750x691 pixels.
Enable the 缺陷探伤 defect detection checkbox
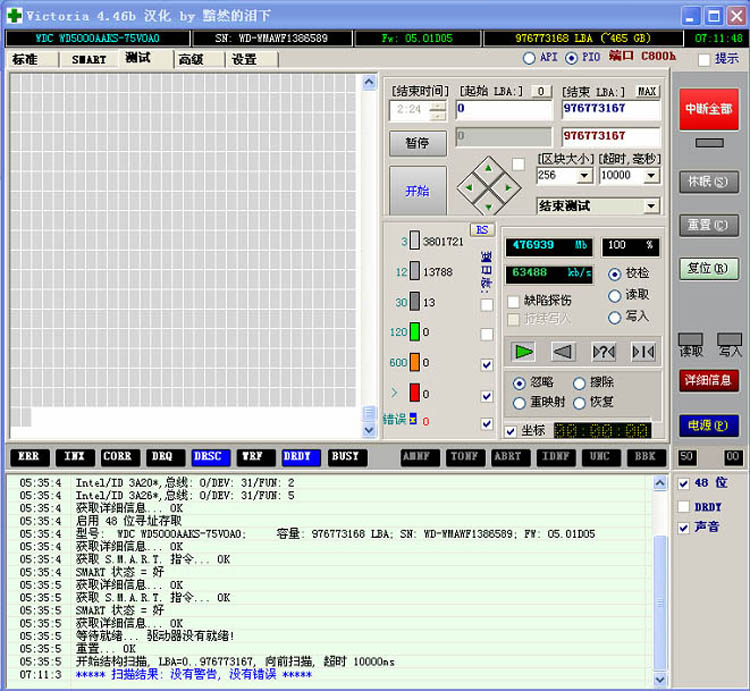(513, 301)
